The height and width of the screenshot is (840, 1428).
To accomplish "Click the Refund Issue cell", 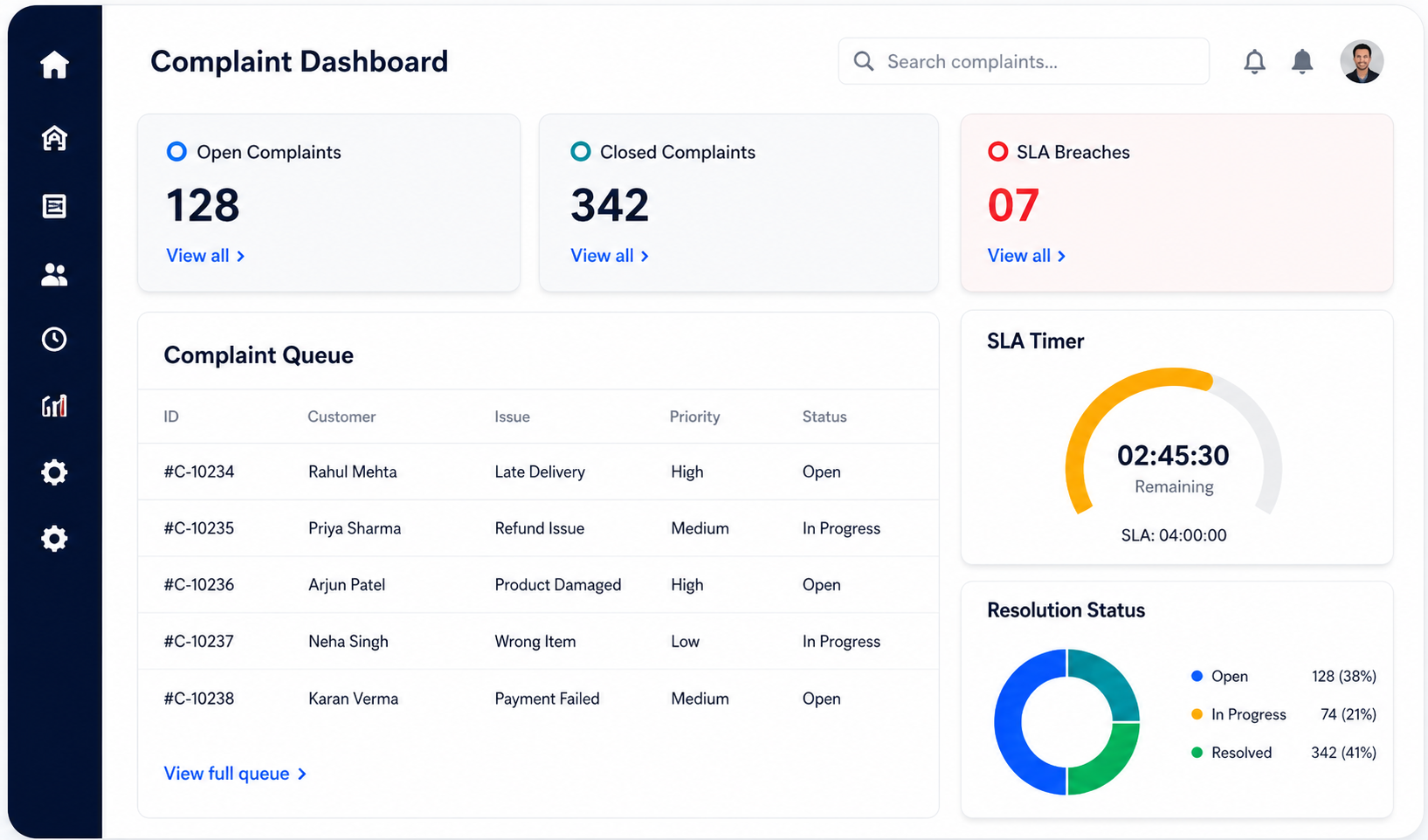I will tap(540, 528).
